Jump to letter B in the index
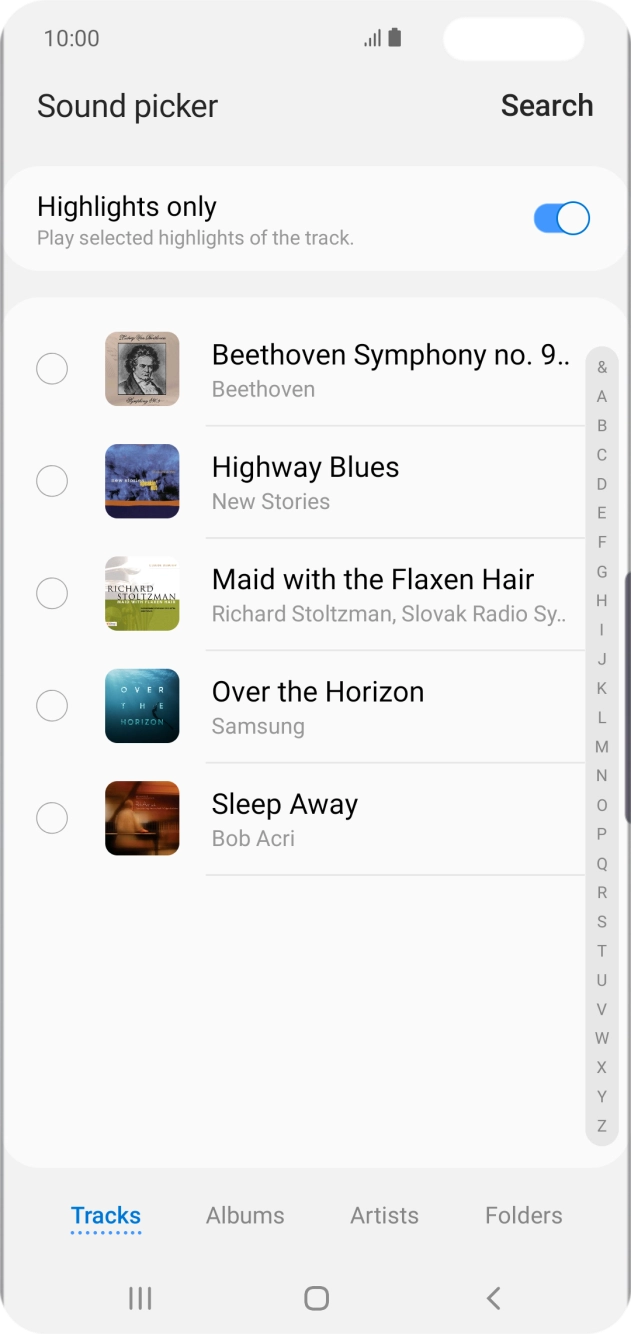 [602, 426]
